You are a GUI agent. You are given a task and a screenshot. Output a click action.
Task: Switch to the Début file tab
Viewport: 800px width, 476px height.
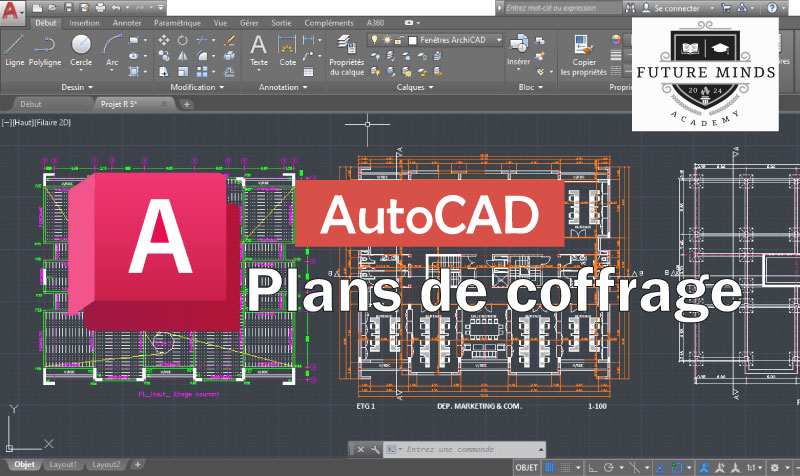(x=31, y=104)
